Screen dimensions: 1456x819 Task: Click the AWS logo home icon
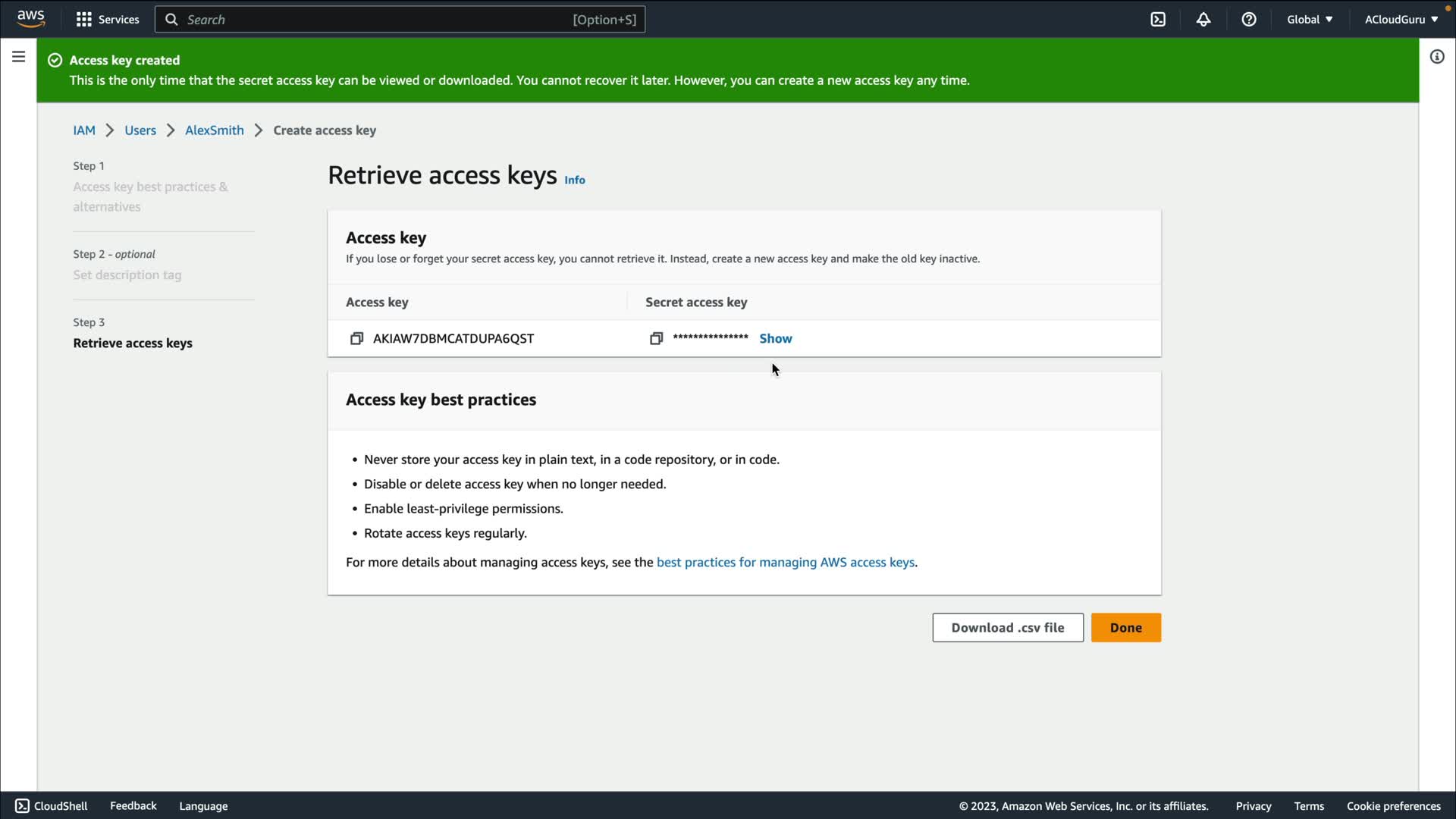(x=31, y=19)
